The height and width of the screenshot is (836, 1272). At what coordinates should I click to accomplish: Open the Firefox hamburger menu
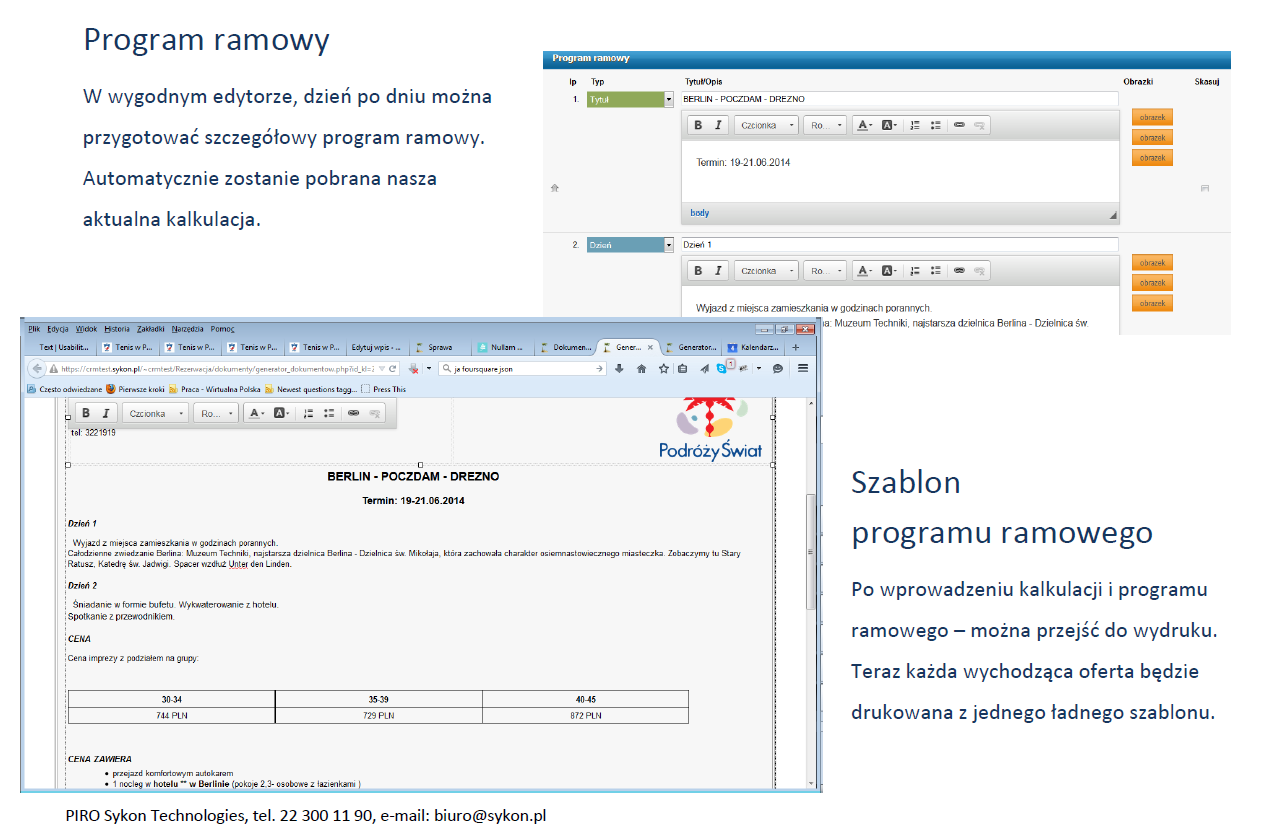click(x=802, y=368)
